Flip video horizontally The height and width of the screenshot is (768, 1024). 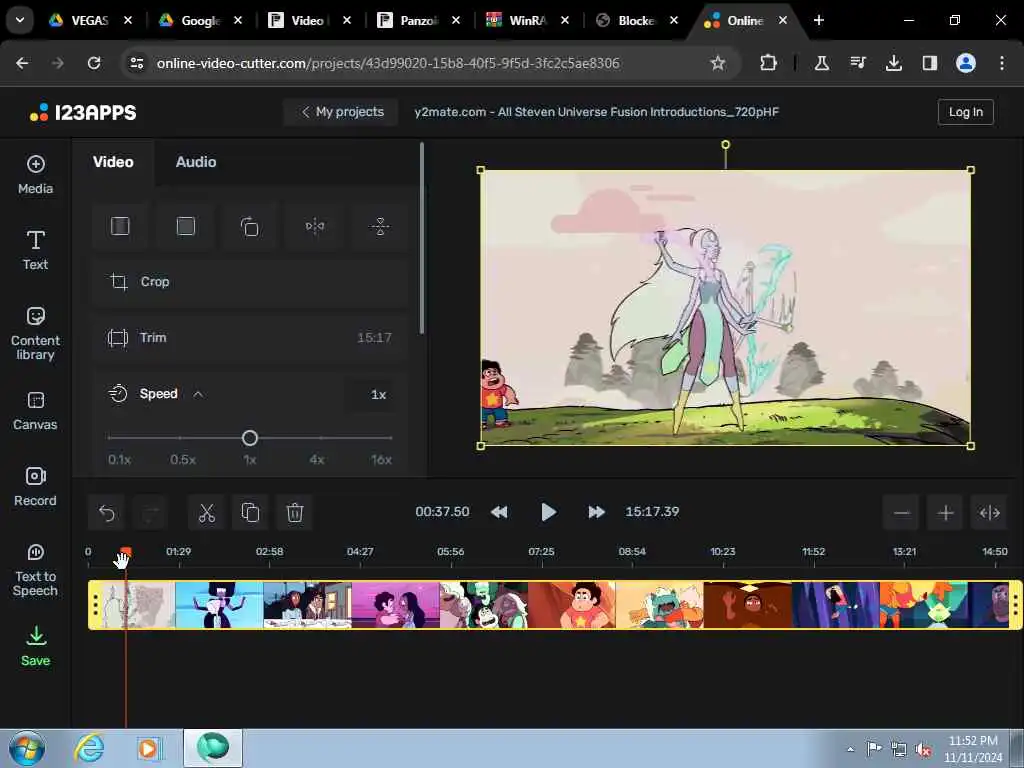315,226
